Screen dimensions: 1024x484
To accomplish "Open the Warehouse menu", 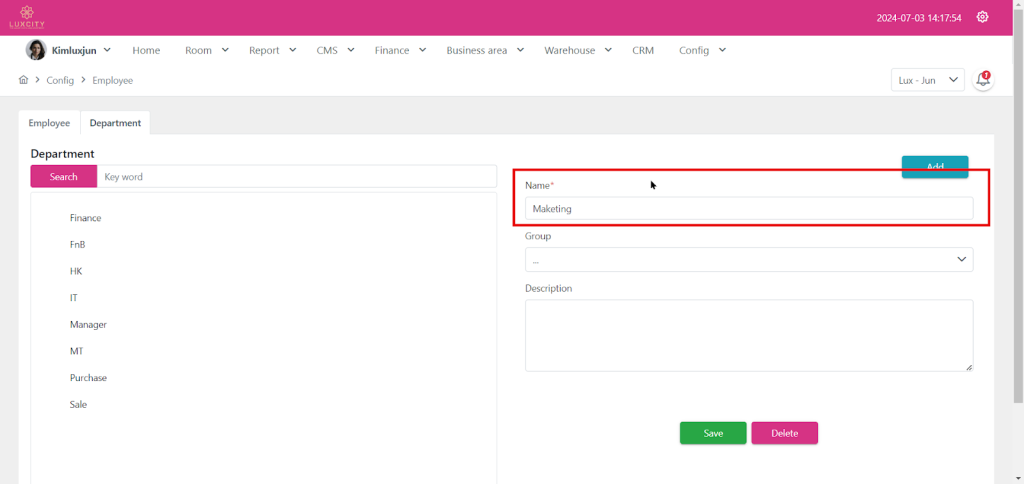I will 578,50.
